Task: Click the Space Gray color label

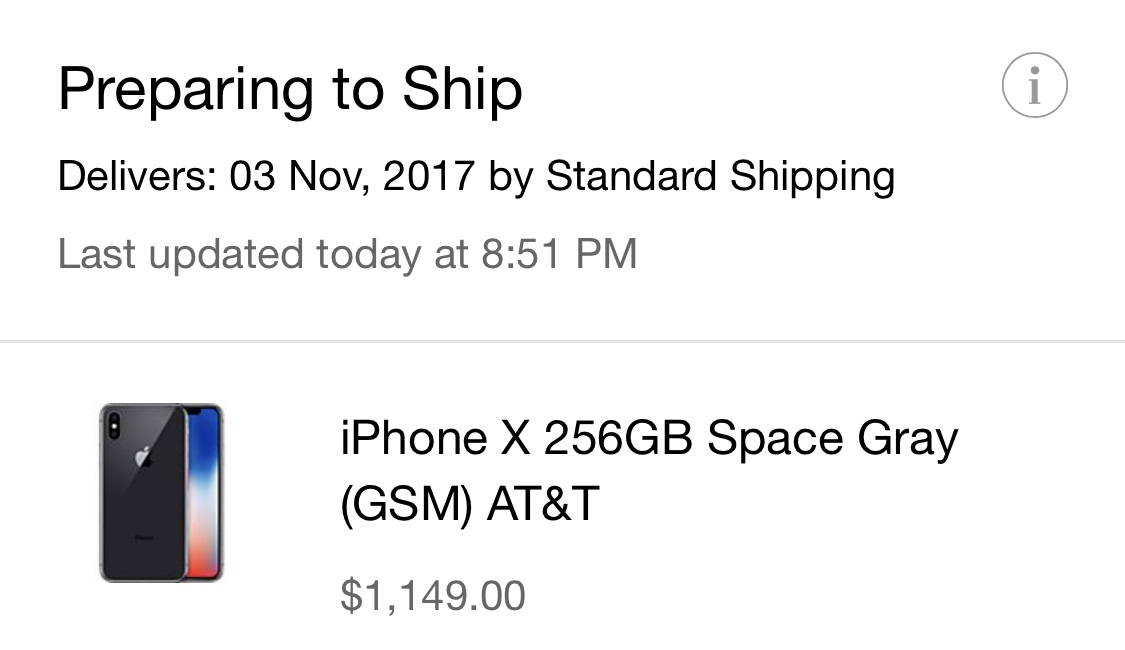Action: pyautogui.click(x=832, y=439)
